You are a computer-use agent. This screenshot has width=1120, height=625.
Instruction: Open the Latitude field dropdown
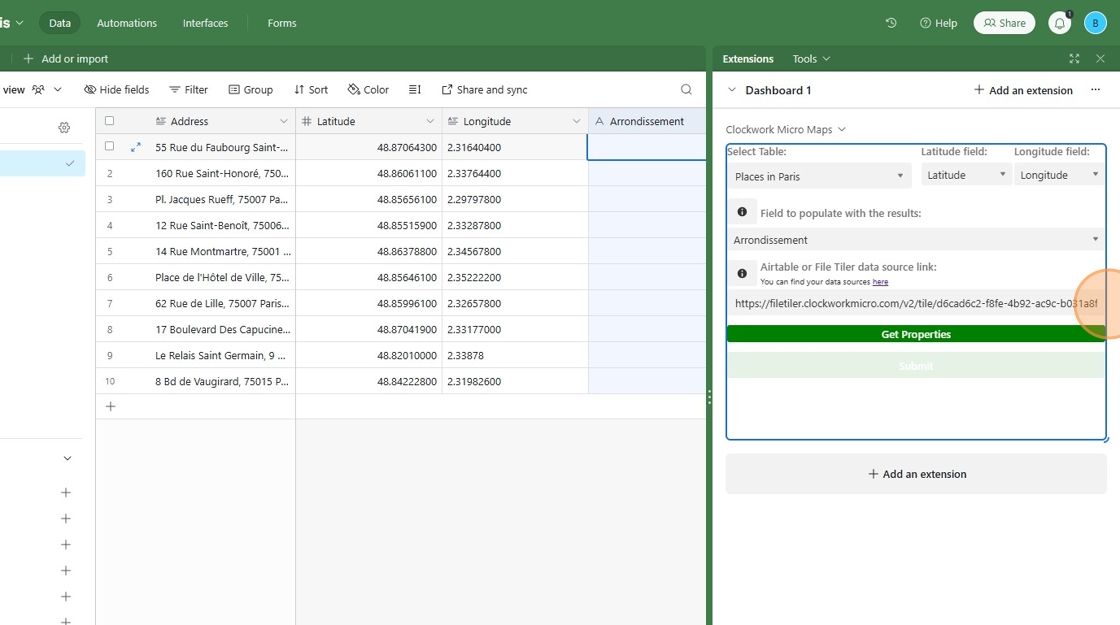tap(966, 175)
